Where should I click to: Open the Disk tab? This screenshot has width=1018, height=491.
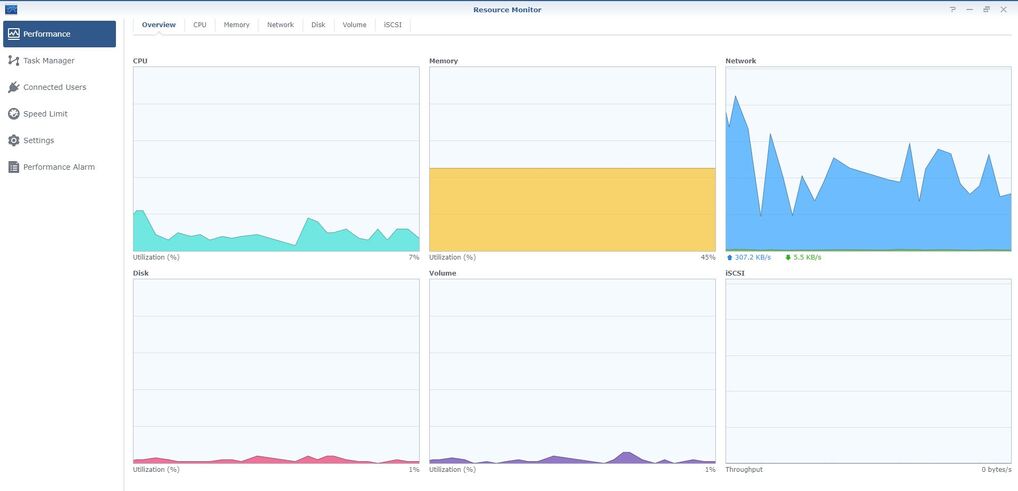tap(318, 25)
